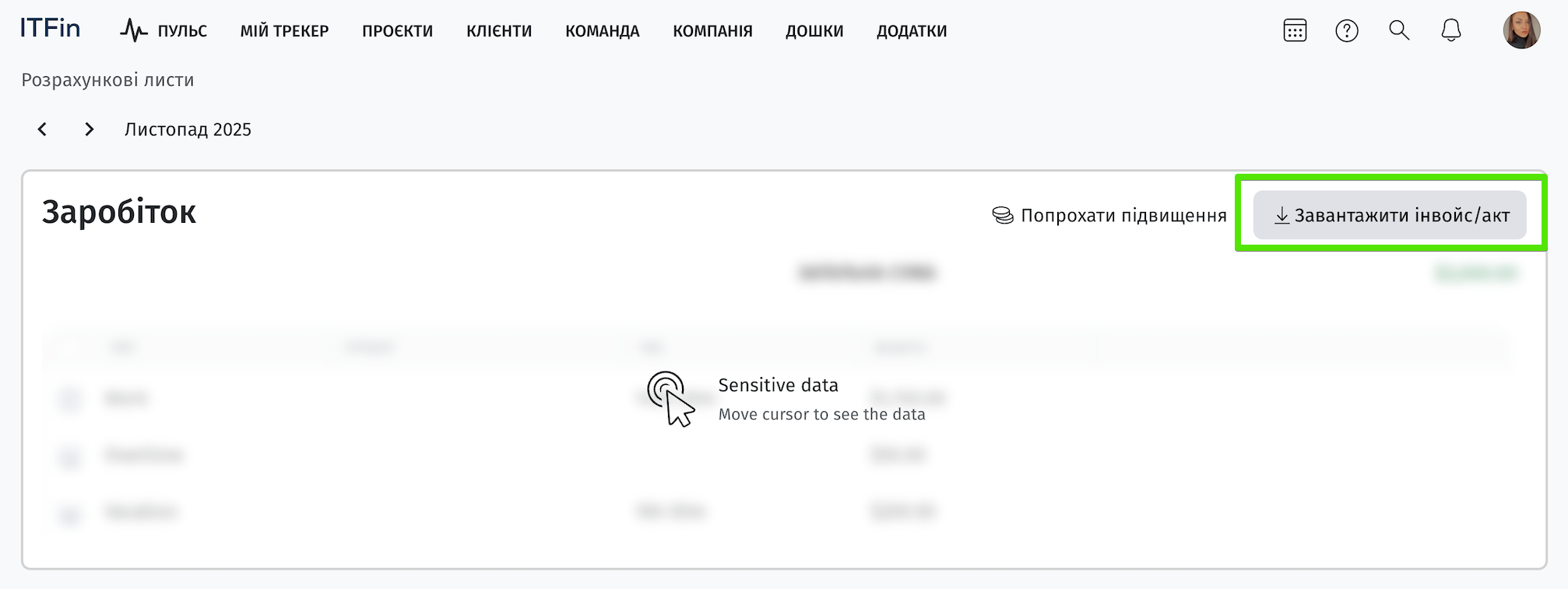Click the Розрахункові листи breadcrumb
This screenshot has width=1568, height=589.
[107, 80]
